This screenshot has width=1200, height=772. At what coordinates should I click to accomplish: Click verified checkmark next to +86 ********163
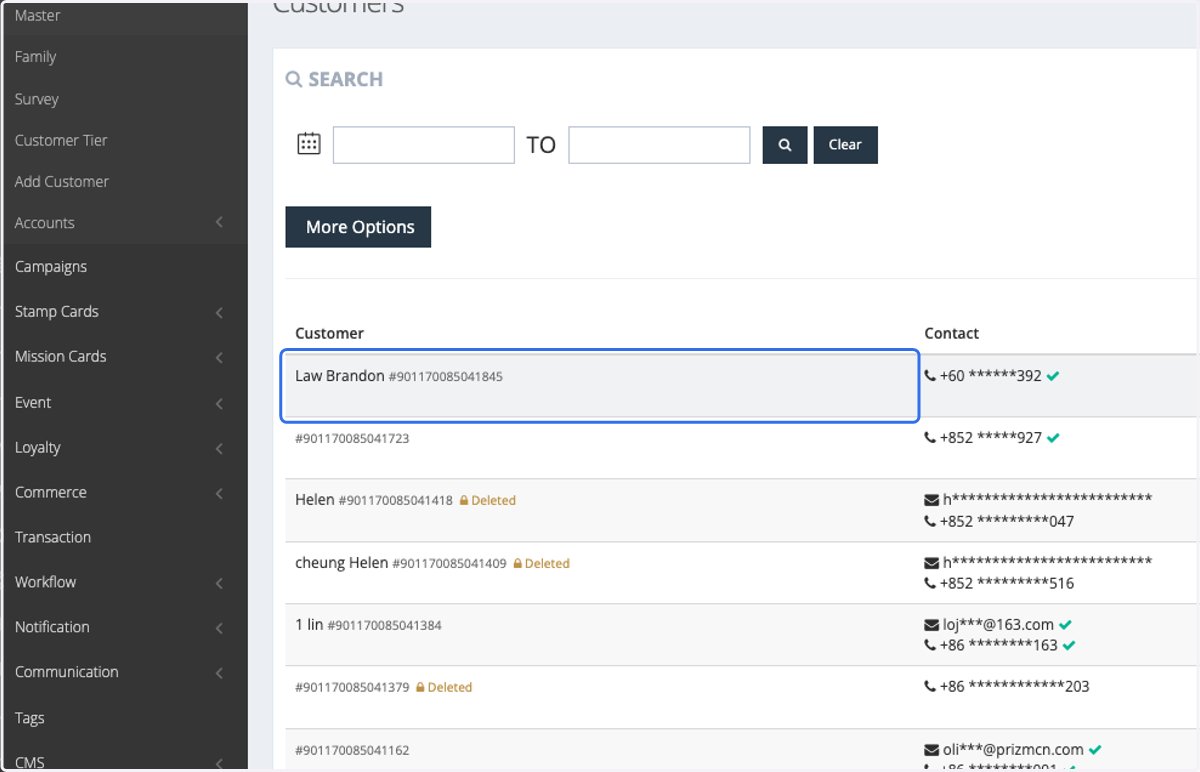(1069, 646)
